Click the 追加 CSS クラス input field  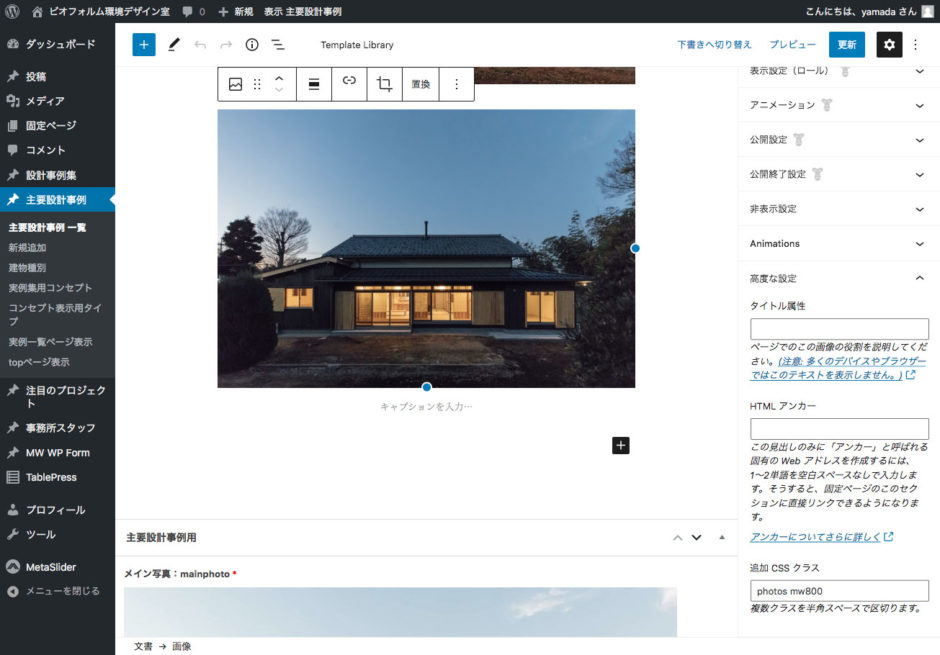[x=839, y=591]
